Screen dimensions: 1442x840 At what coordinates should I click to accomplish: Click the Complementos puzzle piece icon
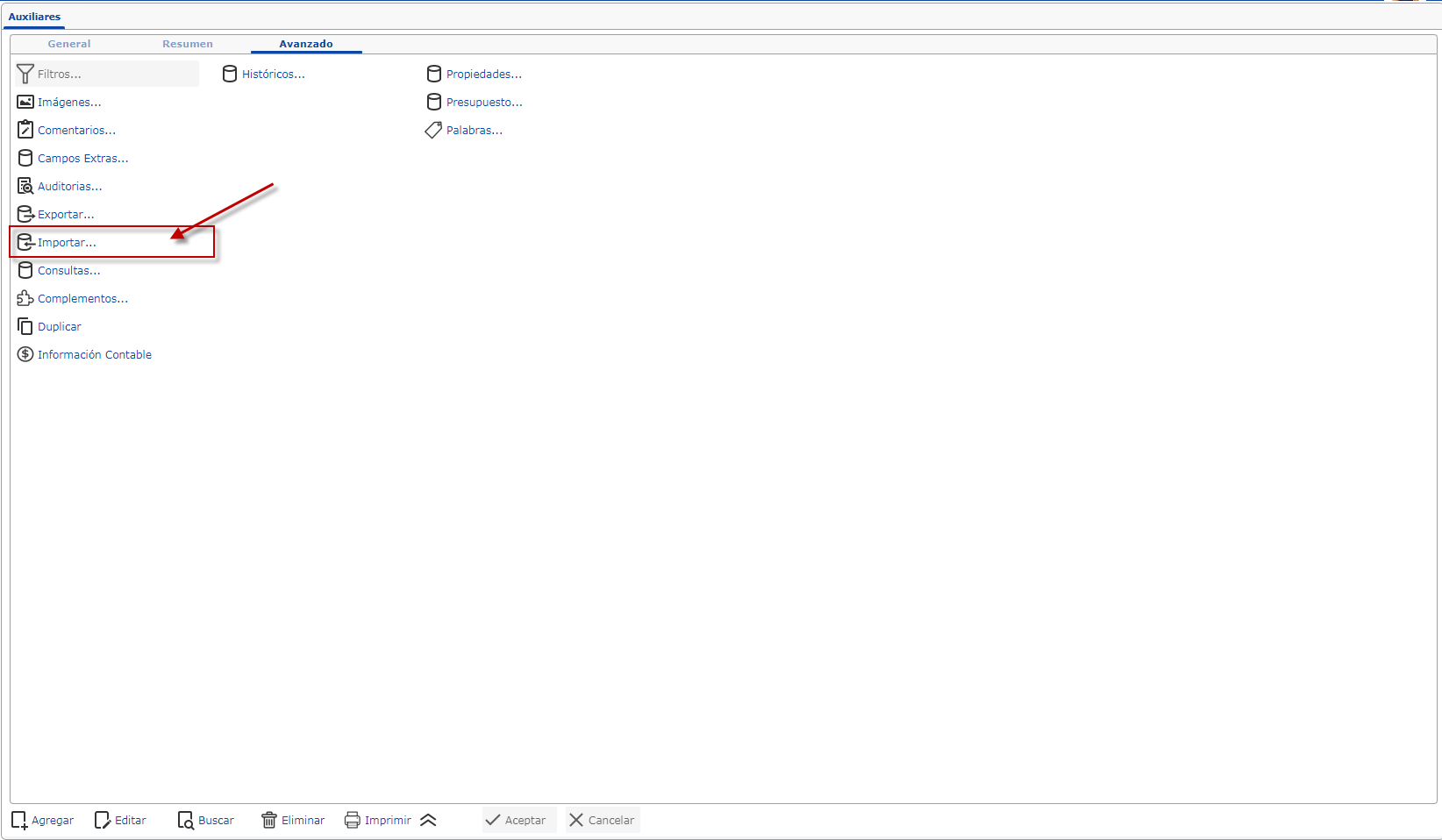tap(25, 298)
